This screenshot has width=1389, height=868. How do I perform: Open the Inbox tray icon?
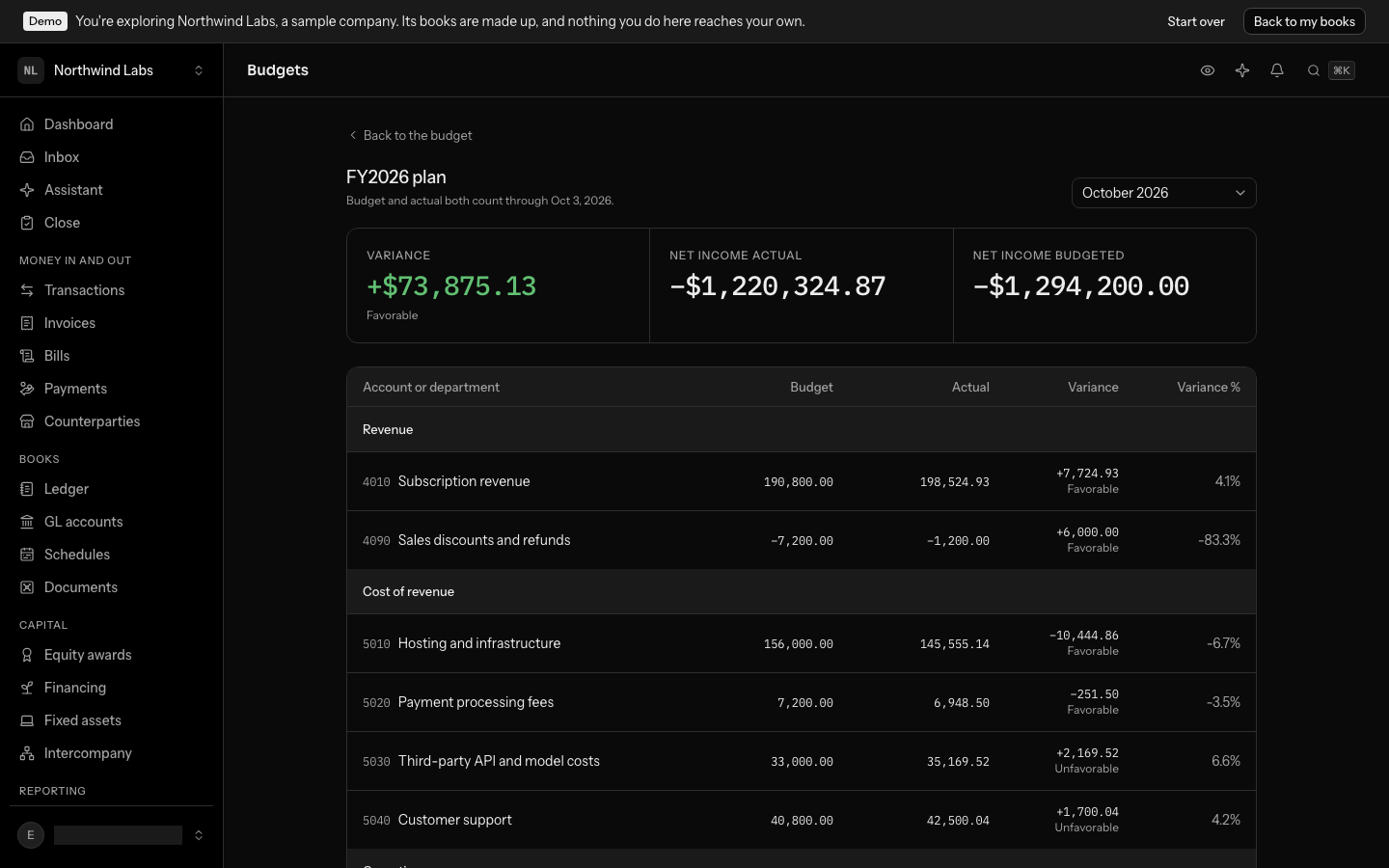pyautogui.click(x=27, y=157)
